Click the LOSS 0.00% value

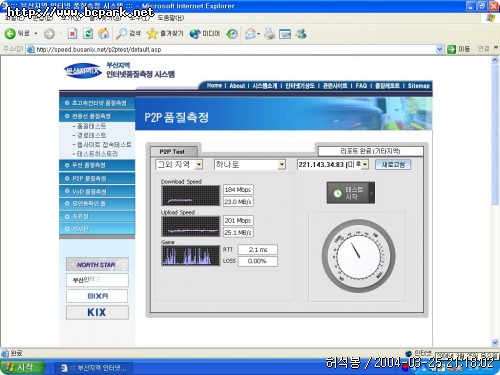pos(258,261)
